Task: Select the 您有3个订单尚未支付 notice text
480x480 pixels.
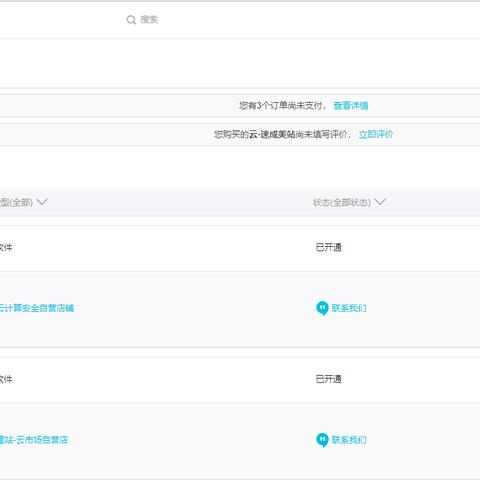Action: pyautogui.click(x=283, y=106)
